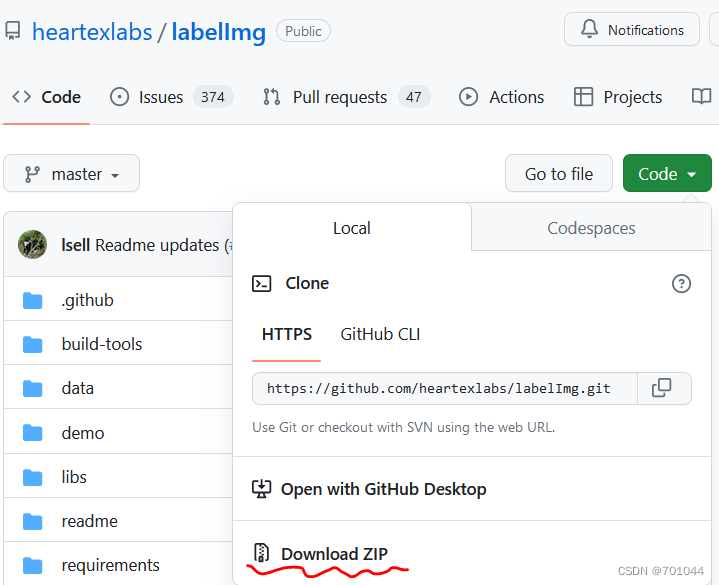This screenshot has height=585, width=719.
Task: Click the folder icon beside .github
Action: coord(33,301)
